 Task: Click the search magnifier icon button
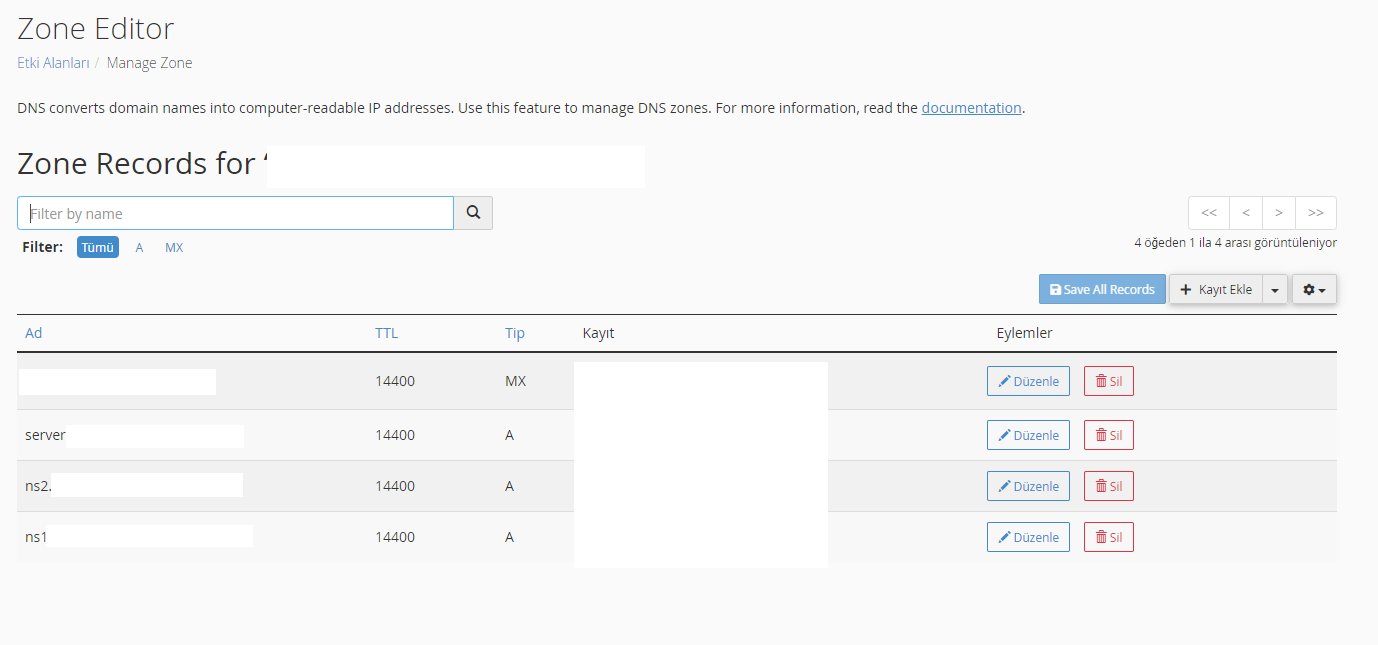coord(473,213)
